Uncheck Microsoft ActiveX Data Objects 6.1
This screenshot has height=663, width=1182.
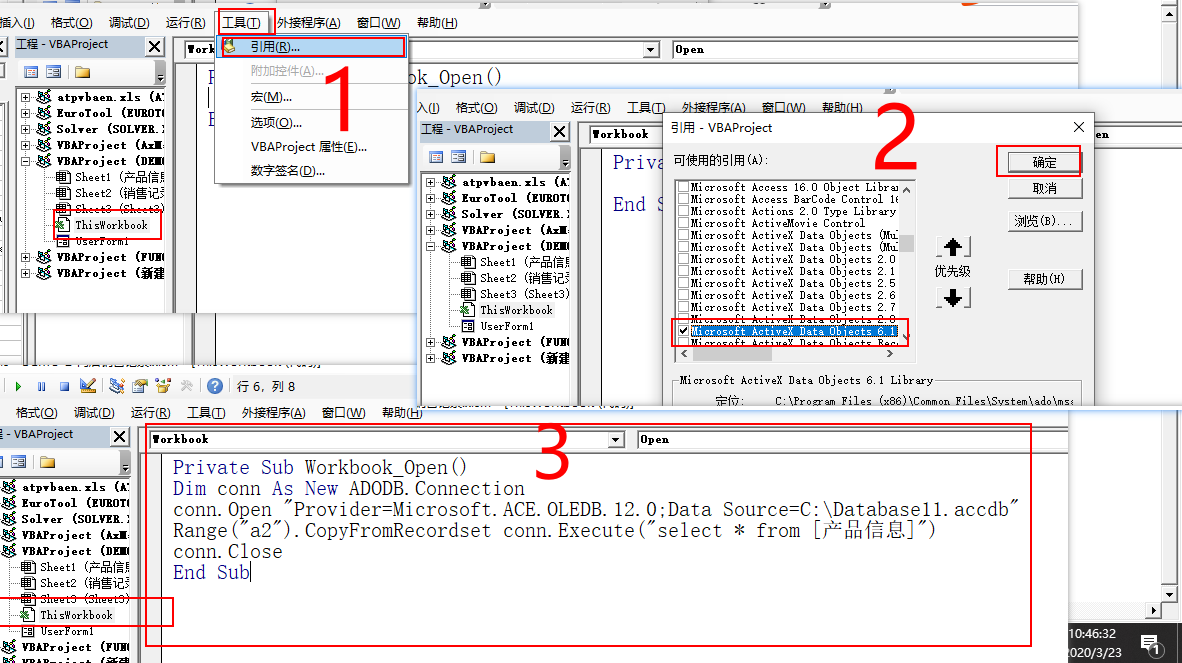tap(684, 331)
